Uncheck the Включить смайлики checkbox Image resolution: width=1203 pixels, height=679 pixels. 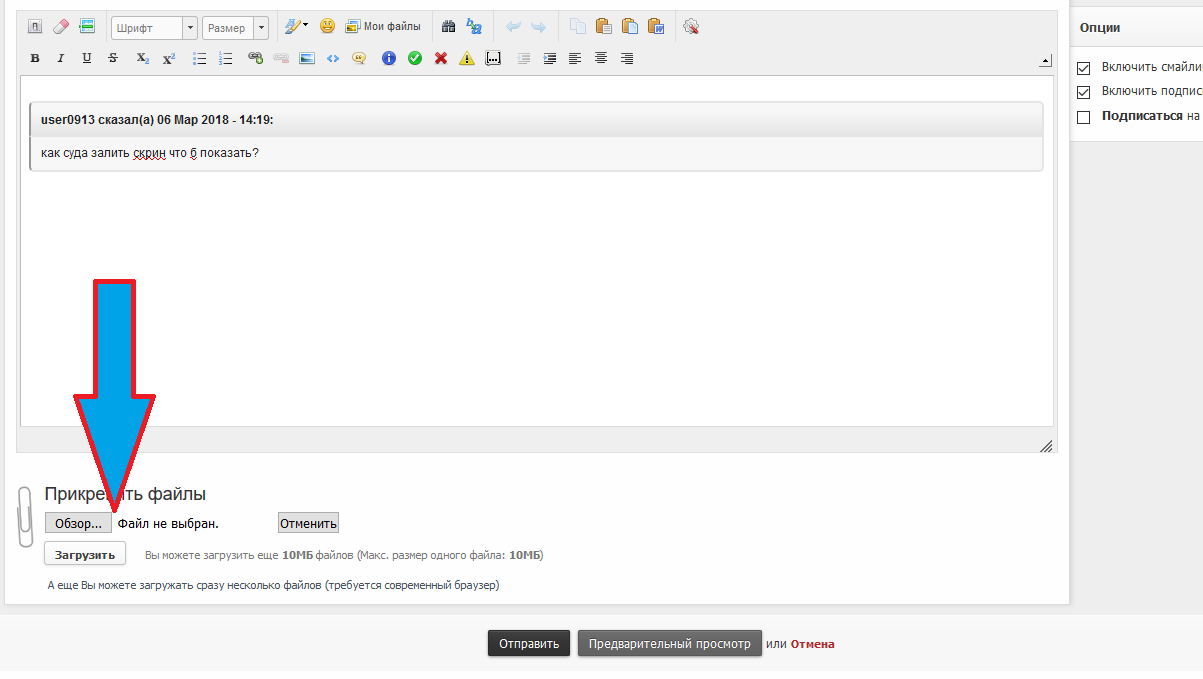1083,68
